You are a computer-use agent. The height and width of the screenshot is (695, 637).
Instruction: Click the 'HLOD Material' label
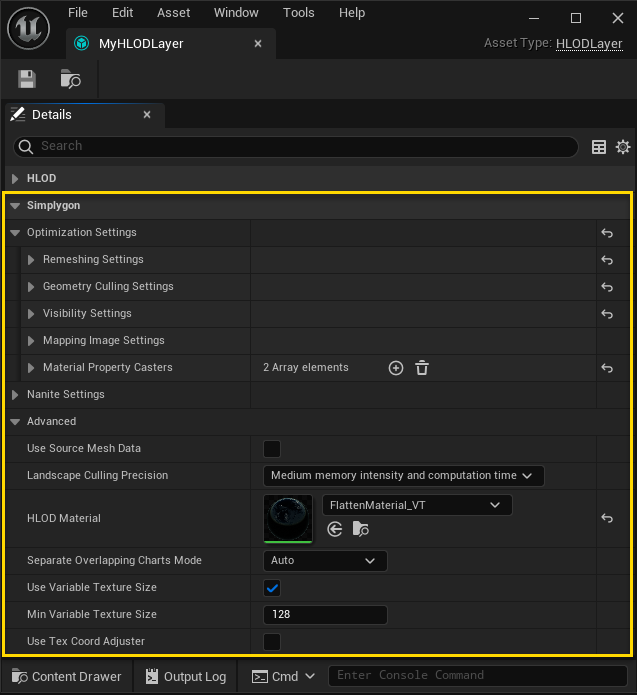tap(64, 518)
